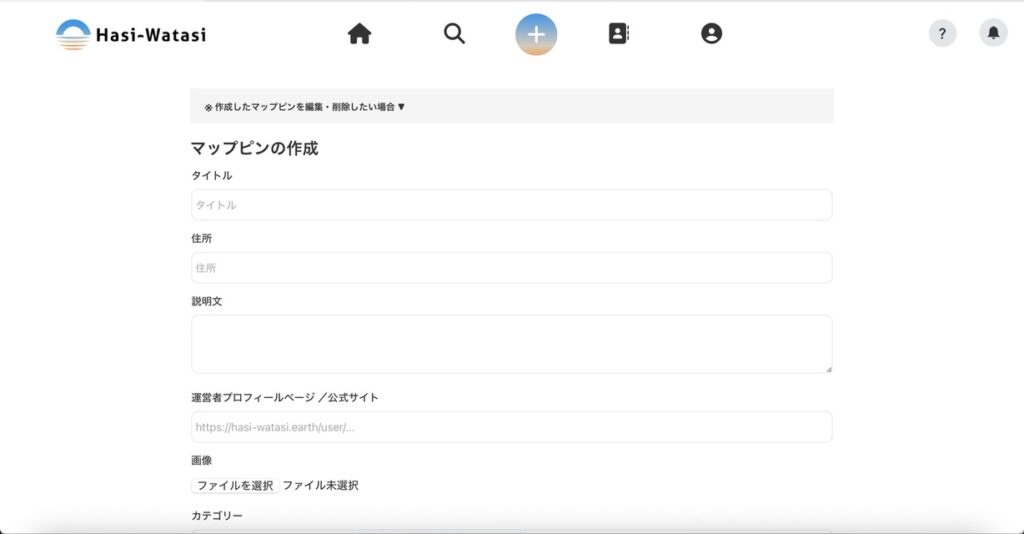The width and height of the screenshot is (1024, 534).
Task: Click the Hasi-Watasi brand name text
Action: [x=150, y=36]
